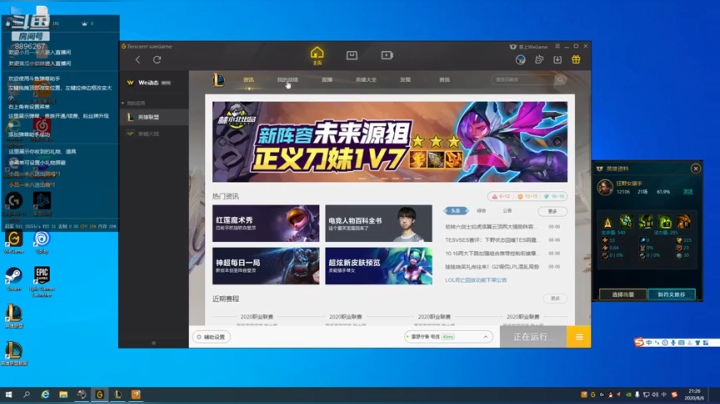This screenshot has width=720, height=404.
Task: Open the Windows Start menu
Action: (x=8, y=394)
